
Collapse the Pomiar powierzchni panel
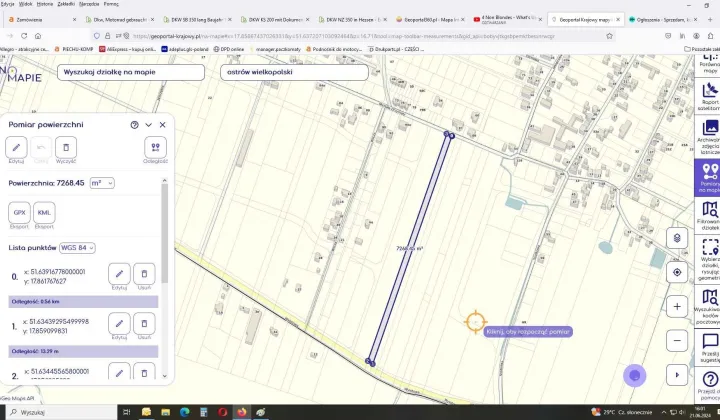(149, 125)
